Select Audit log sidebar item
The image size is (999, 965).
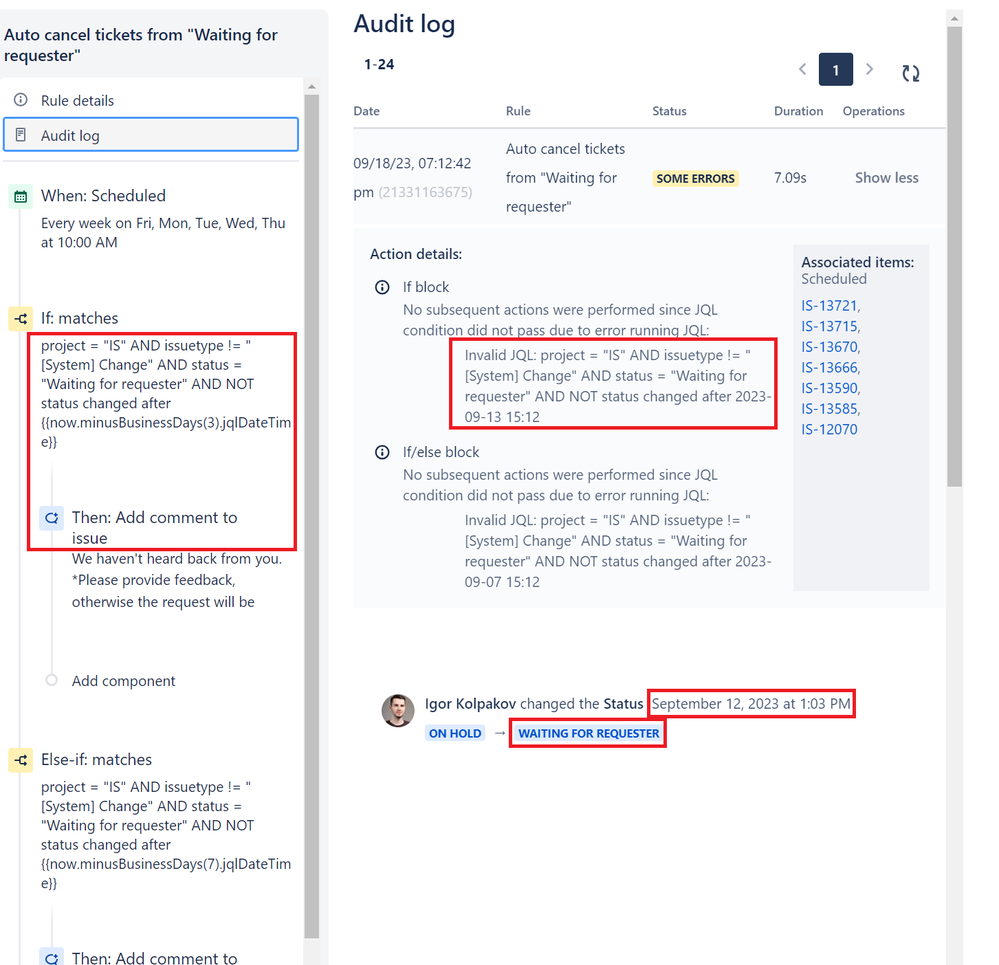[x=150, y=134]
